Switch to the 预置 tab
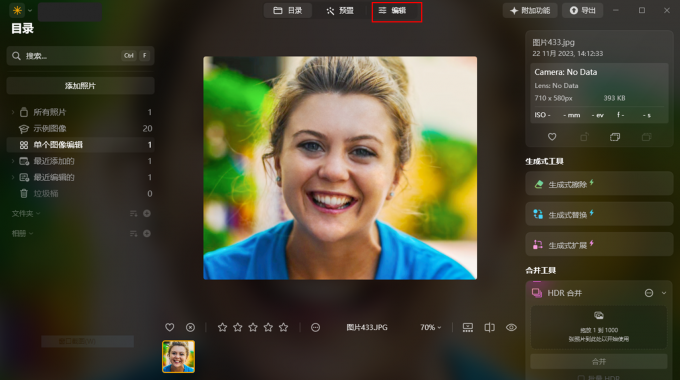Screen dimensions: 680x380 point(340,10)
